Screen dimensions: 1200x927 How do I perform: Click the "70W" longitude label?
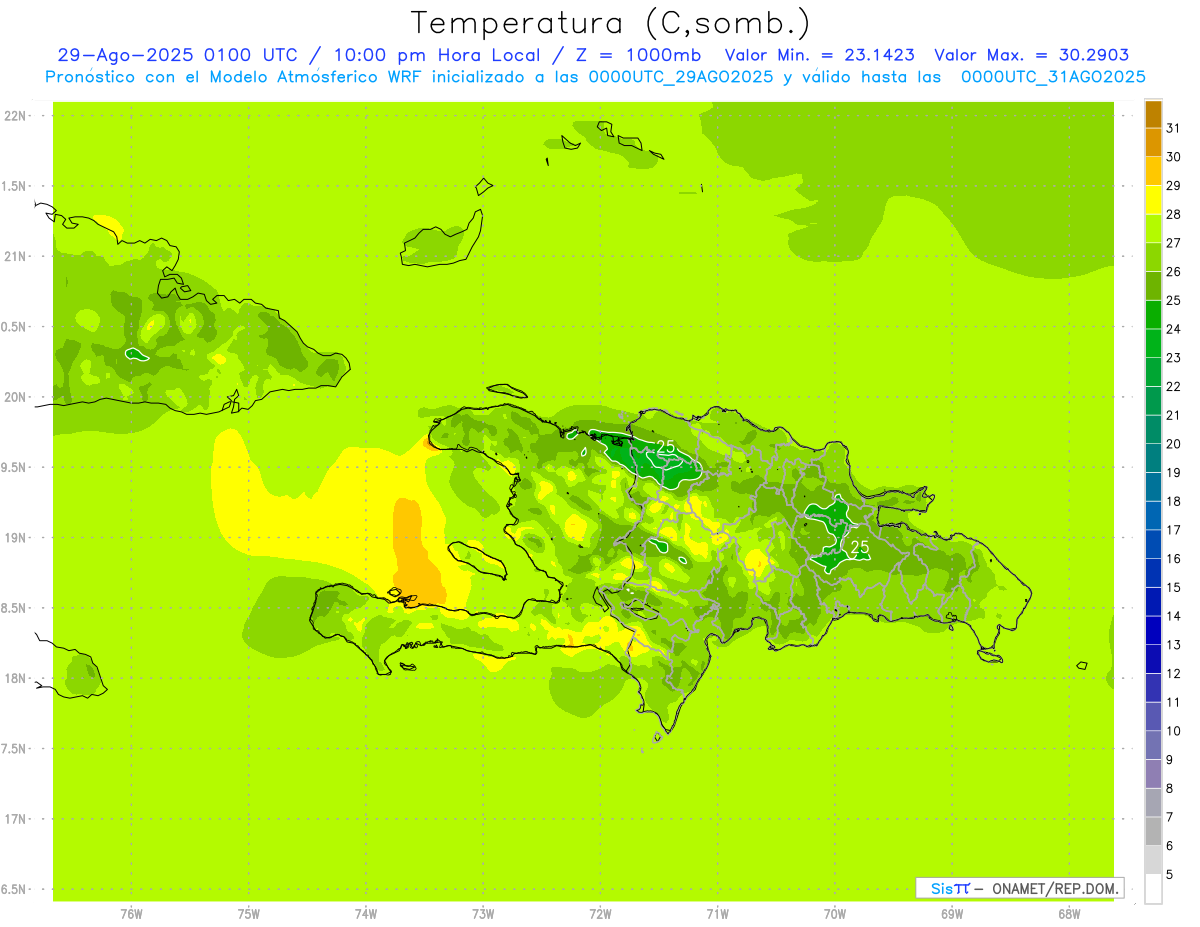834,914
